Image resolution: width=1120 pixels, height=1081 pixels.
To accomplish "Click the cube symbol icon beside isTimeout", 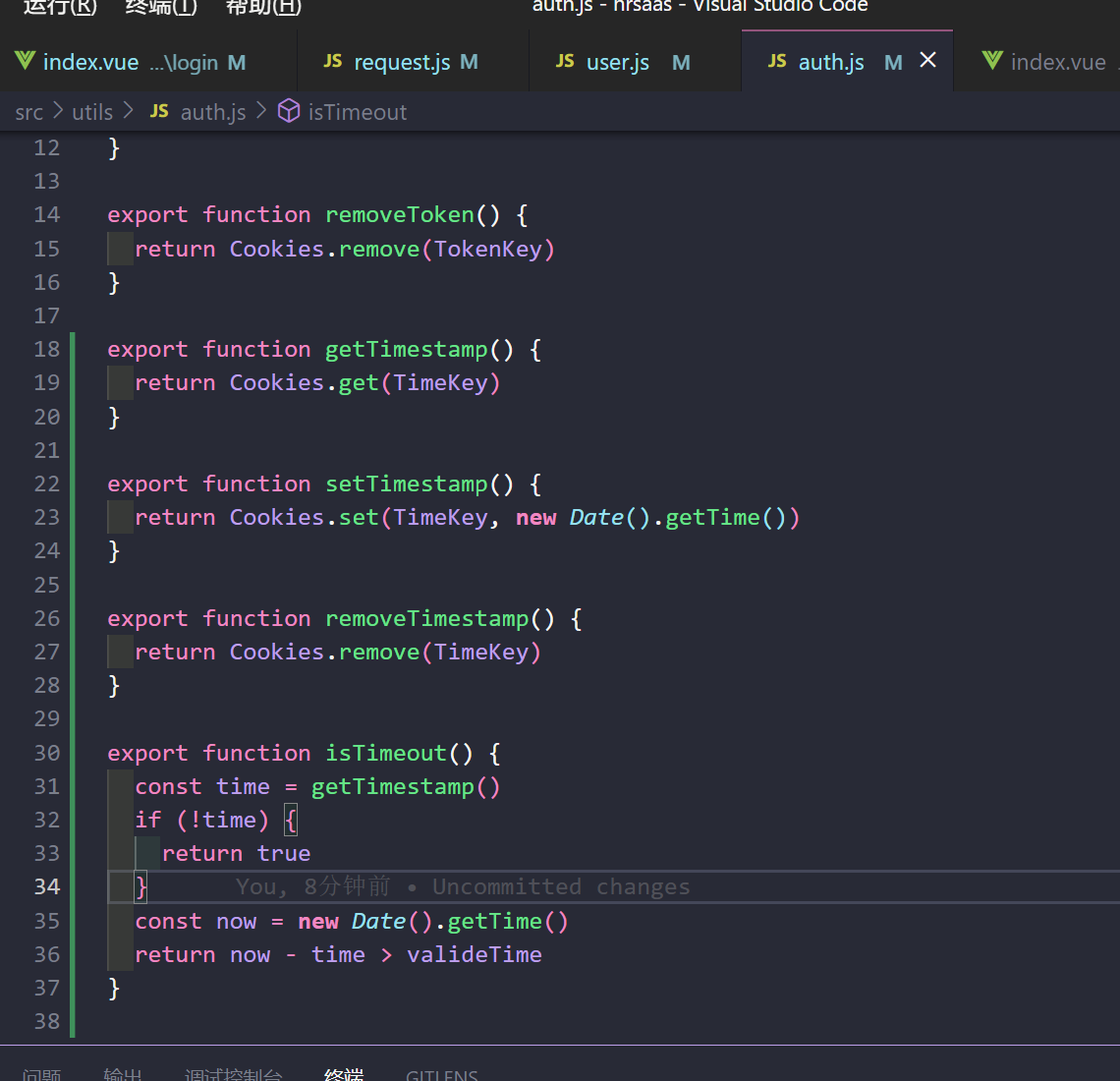I will [289, 111].
